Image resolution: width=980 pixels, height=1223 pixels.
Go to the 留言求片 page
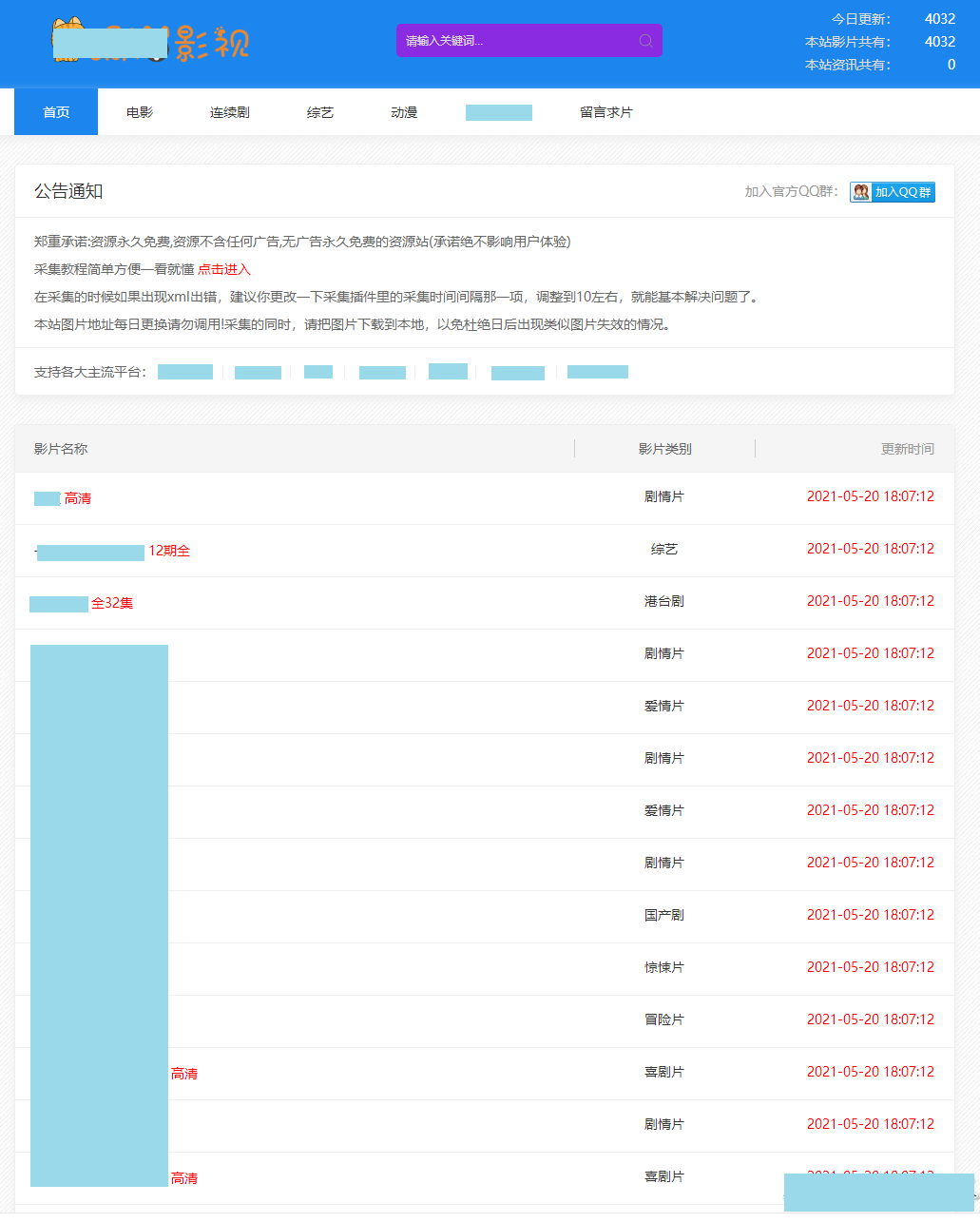click(606, 111)
